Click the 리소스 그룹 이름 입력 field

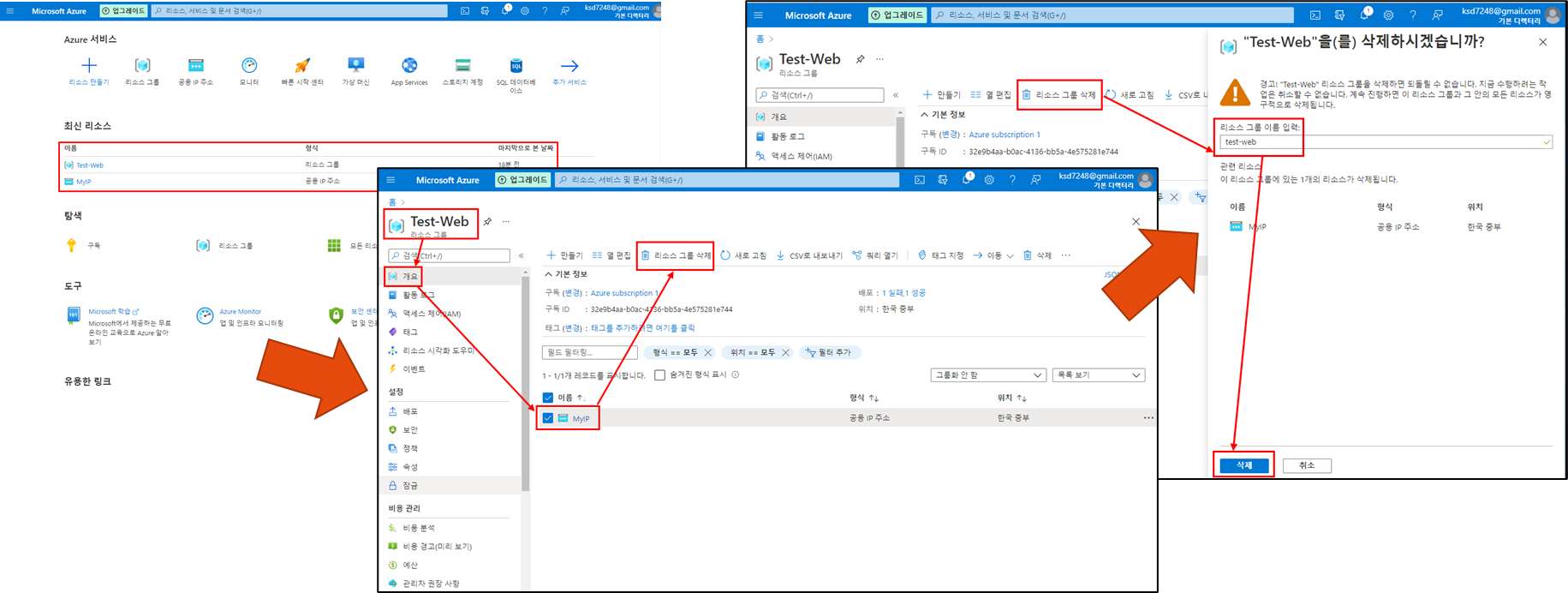coord(1386,142)
